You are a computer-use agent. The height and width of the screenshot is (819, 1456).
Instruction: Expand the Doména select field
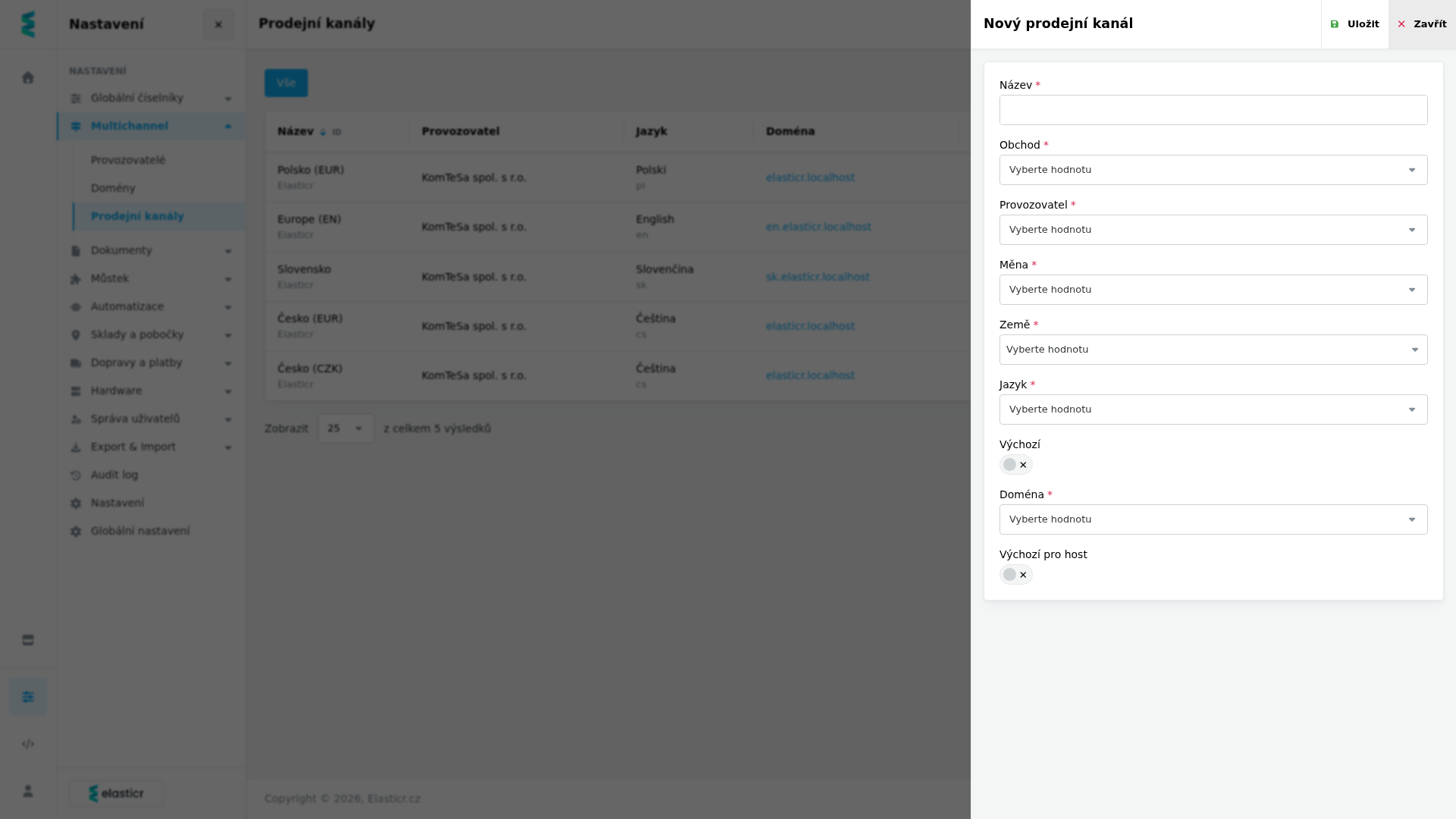1213,519
